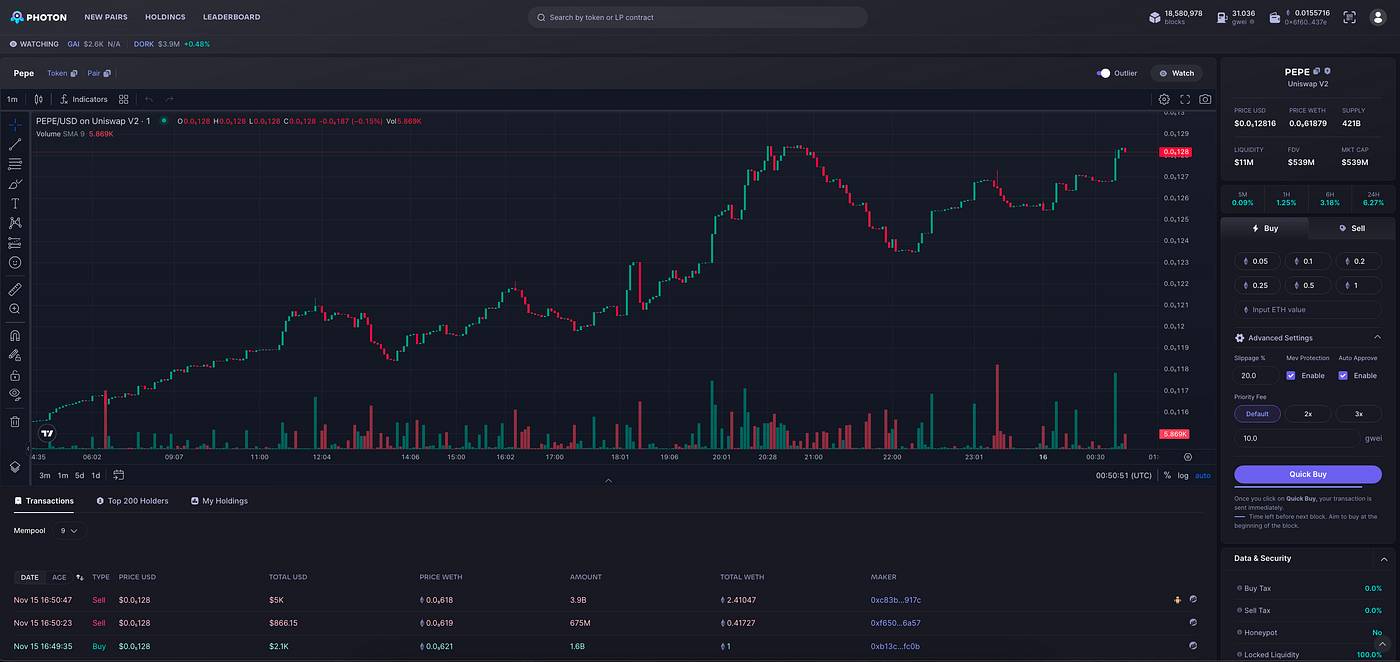Open chart layout templates grid

pos(124,99)
